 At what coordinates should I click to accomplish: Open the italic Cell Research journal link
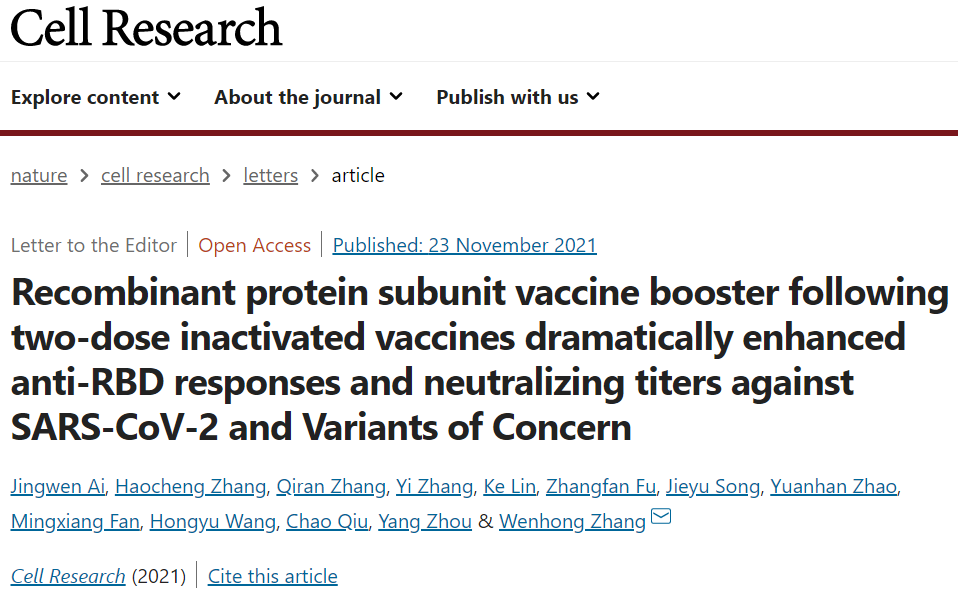coord(68,576)
